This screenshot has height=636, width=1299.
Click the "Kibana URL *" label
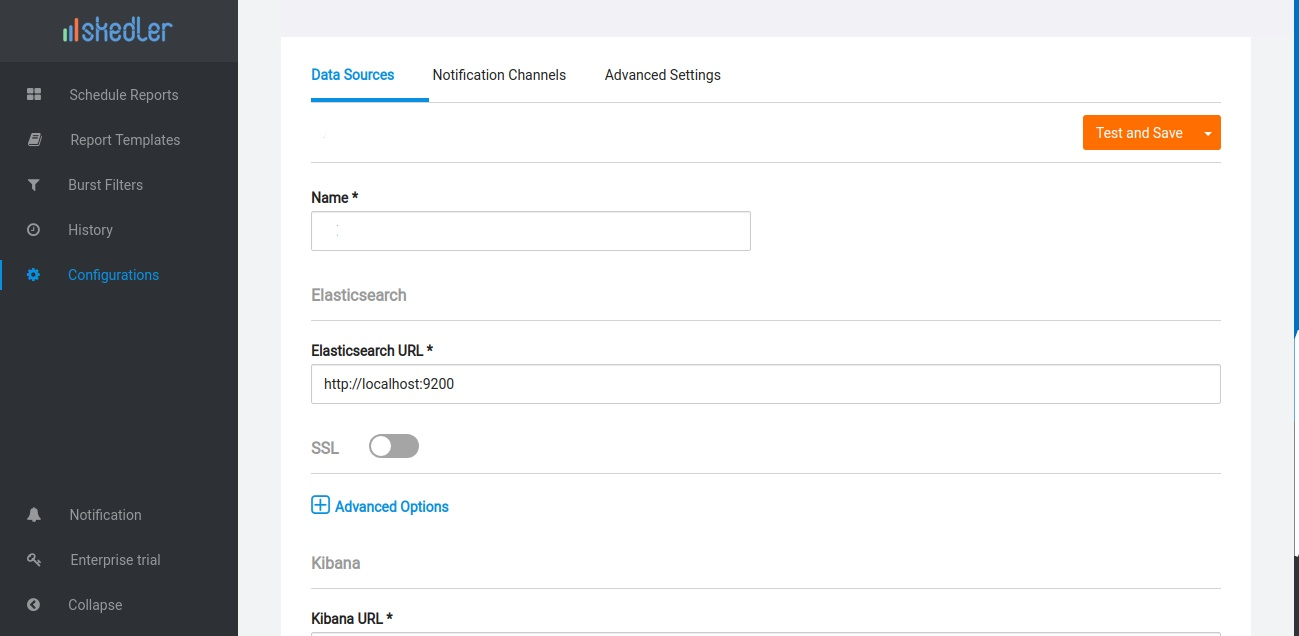pyautogui.click(x=352, y=618)
